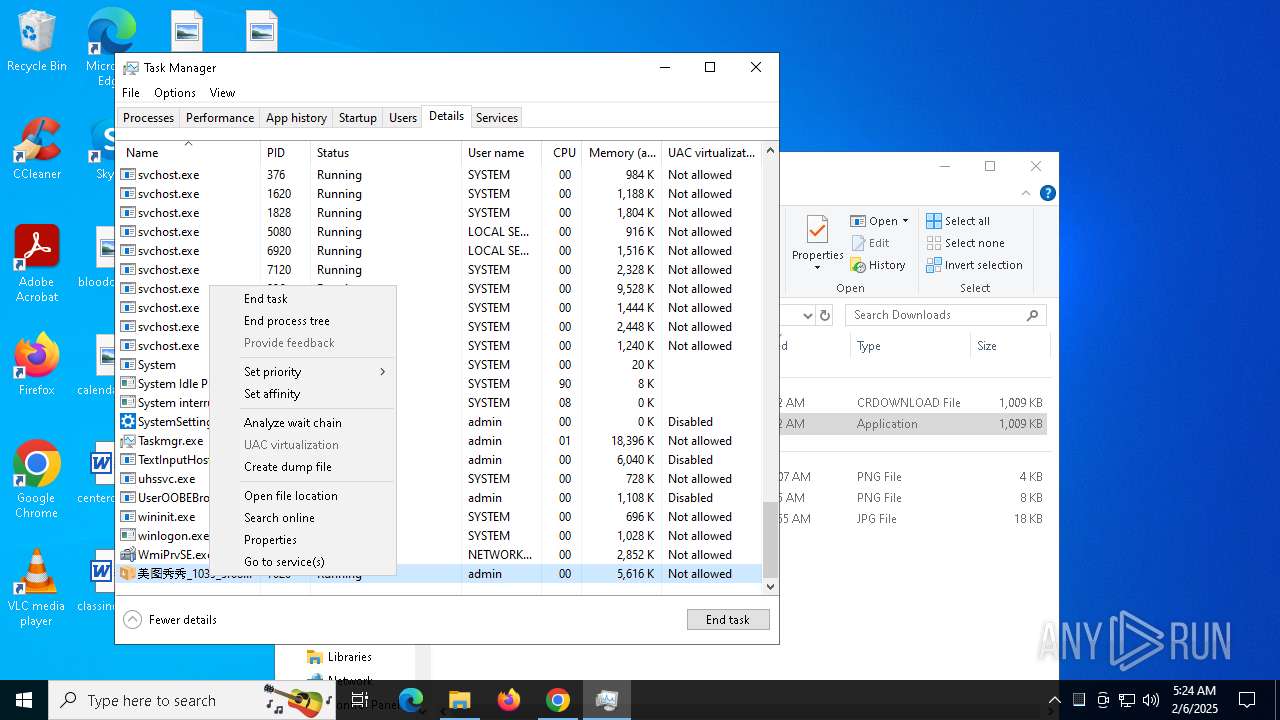Sort Explorer files by Type column
This screenshot has width=1280, height=720.
coord(910,346)
